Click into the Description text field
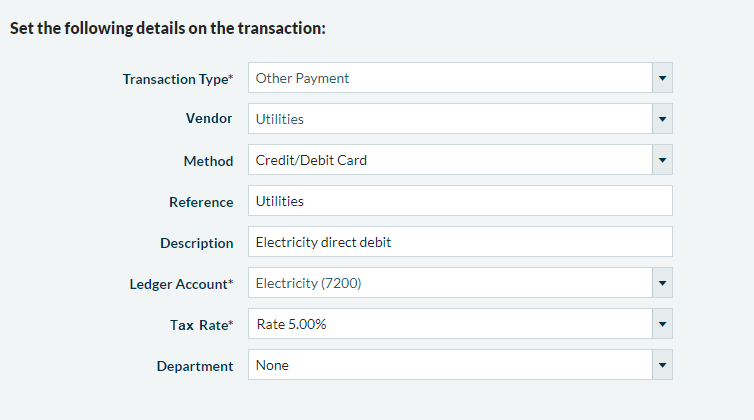The image size is (754, 420). [x=460, y=242]
